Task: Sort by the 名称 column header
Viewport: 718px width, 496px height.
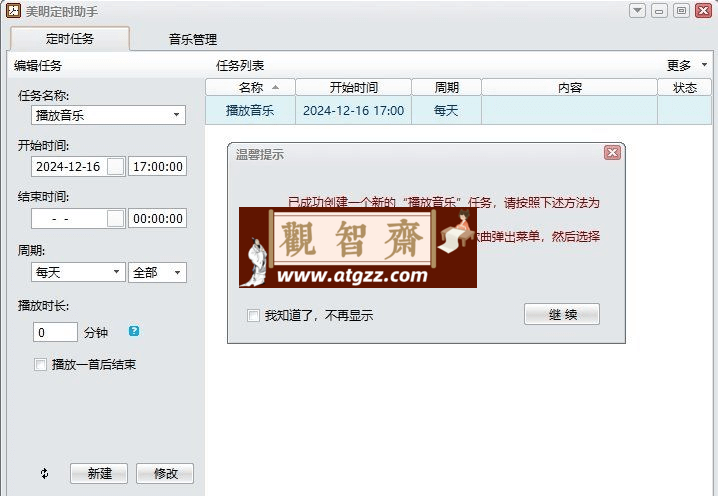Action: (x=250, y=87)
